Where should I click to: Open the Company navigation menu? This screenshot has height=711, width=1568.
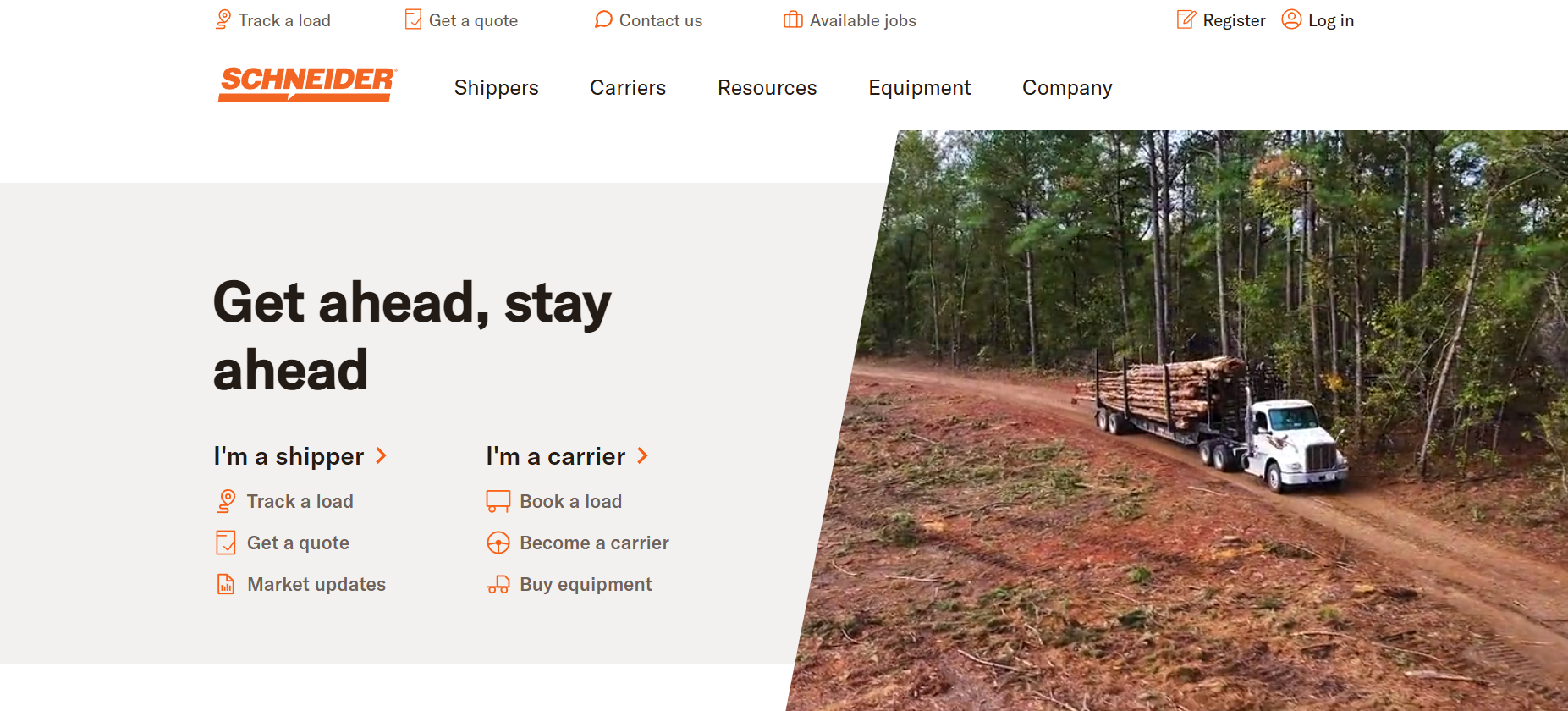point(1067,88)
